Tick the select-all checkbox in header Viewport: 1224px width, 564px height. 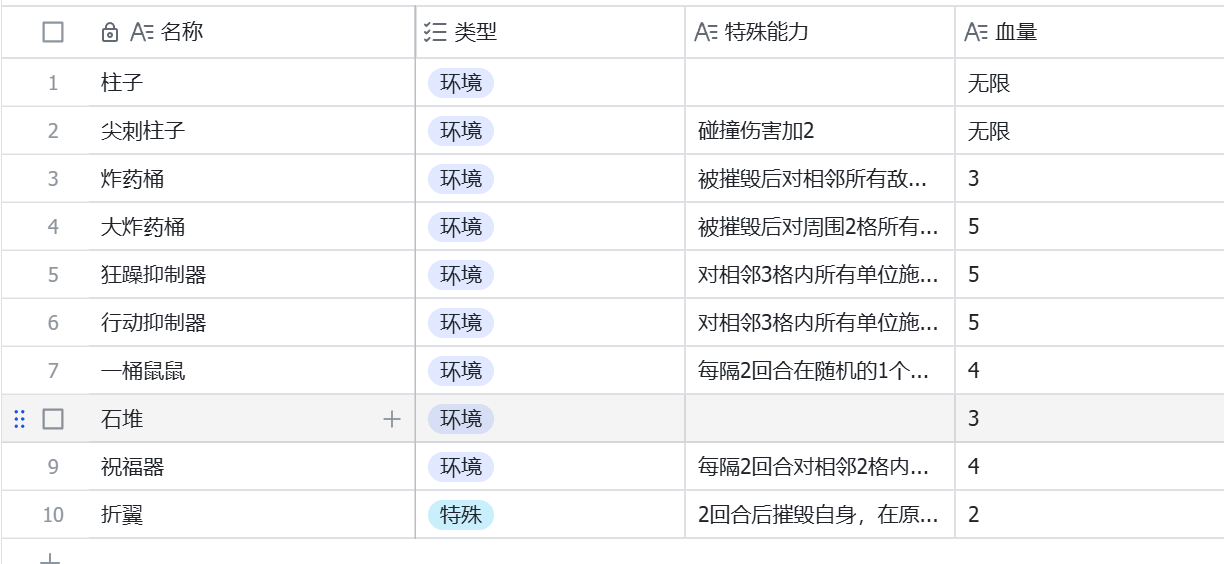click(x=53, y=32)
